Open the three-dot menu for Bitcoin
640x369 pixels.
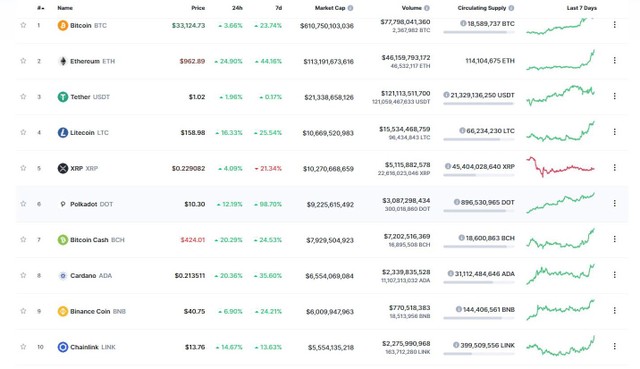click(x=614, y=25)
